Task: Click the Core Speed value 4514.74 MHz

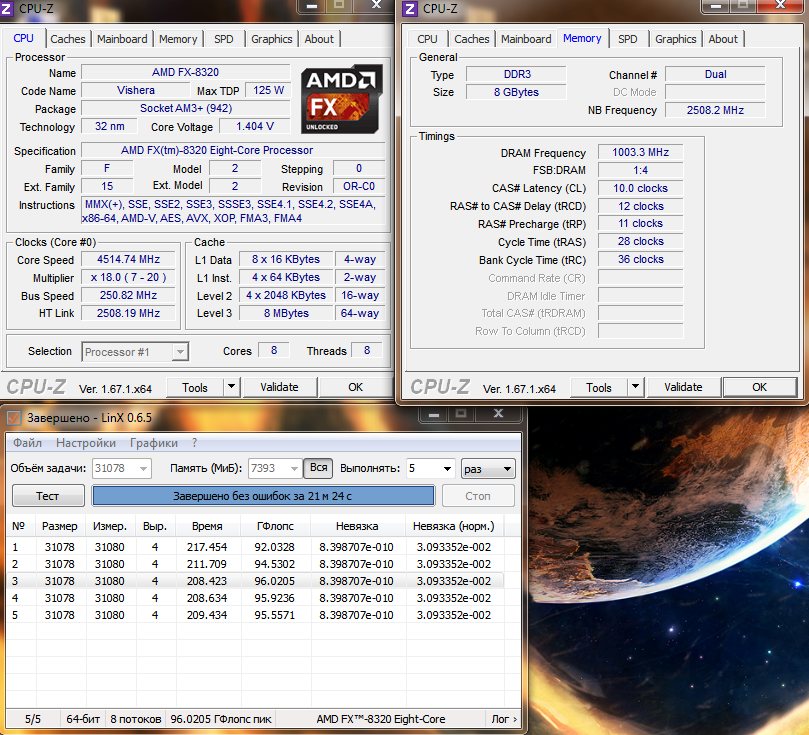Action: click(x=128, y=259)
